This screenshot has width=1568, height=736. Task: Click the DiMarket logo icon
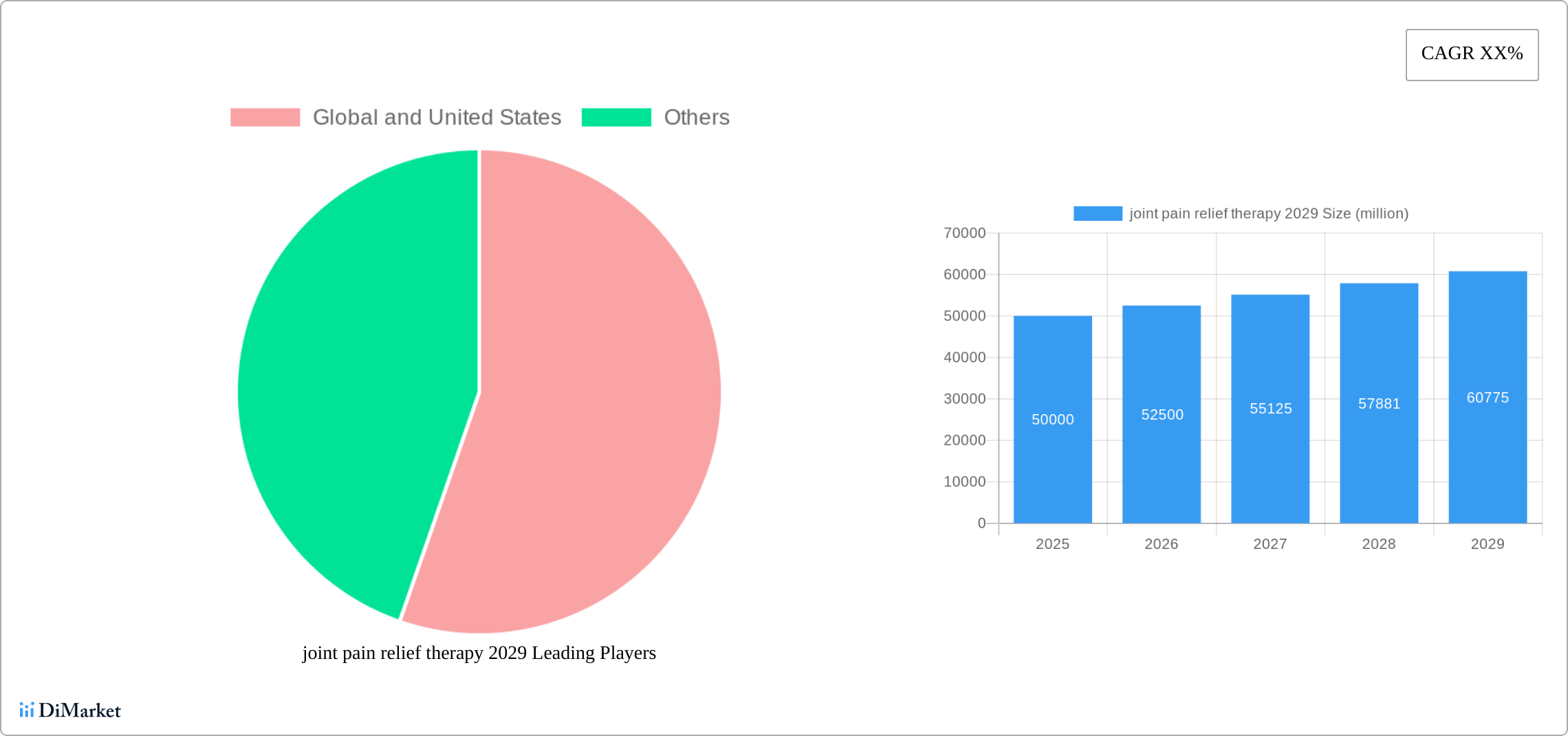tap(27, 710)
